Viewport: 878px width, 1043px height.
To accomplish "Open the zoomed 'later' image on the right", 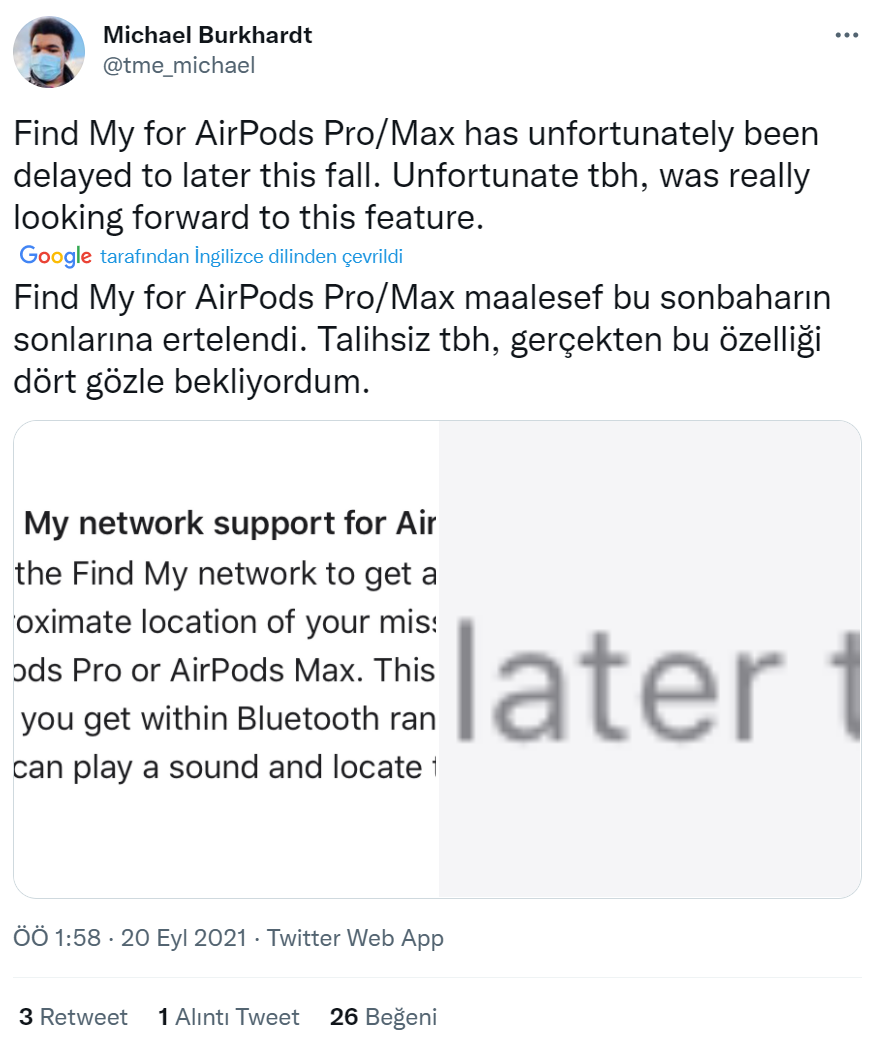I will pos(650,659).
